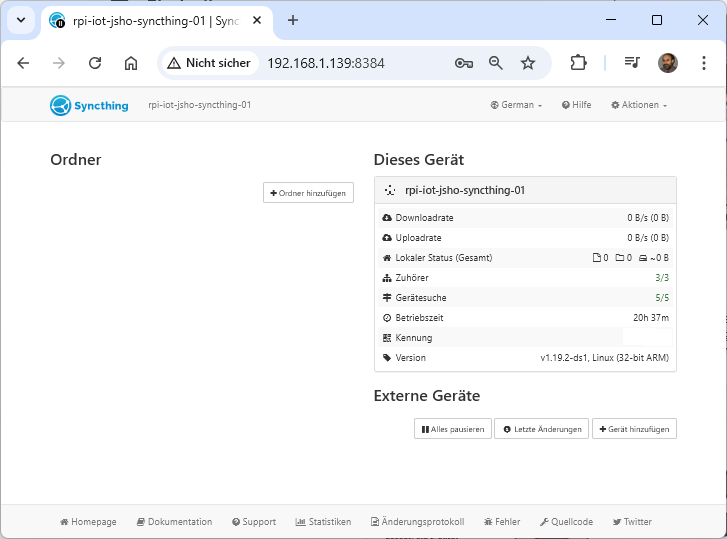This screenshot has width=727, height=539.
Task: Expand the Aktionen menu
Action: point(639,105)
